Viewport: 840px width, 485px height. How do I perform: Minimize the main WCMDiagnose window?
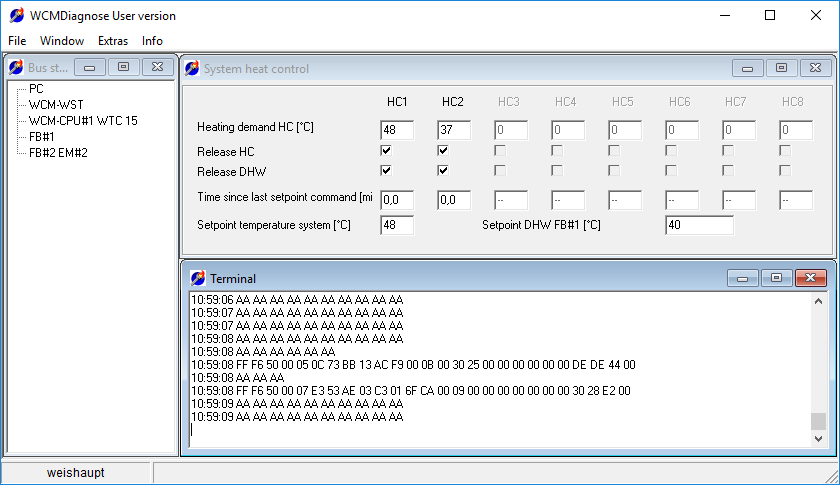[725, 16]
